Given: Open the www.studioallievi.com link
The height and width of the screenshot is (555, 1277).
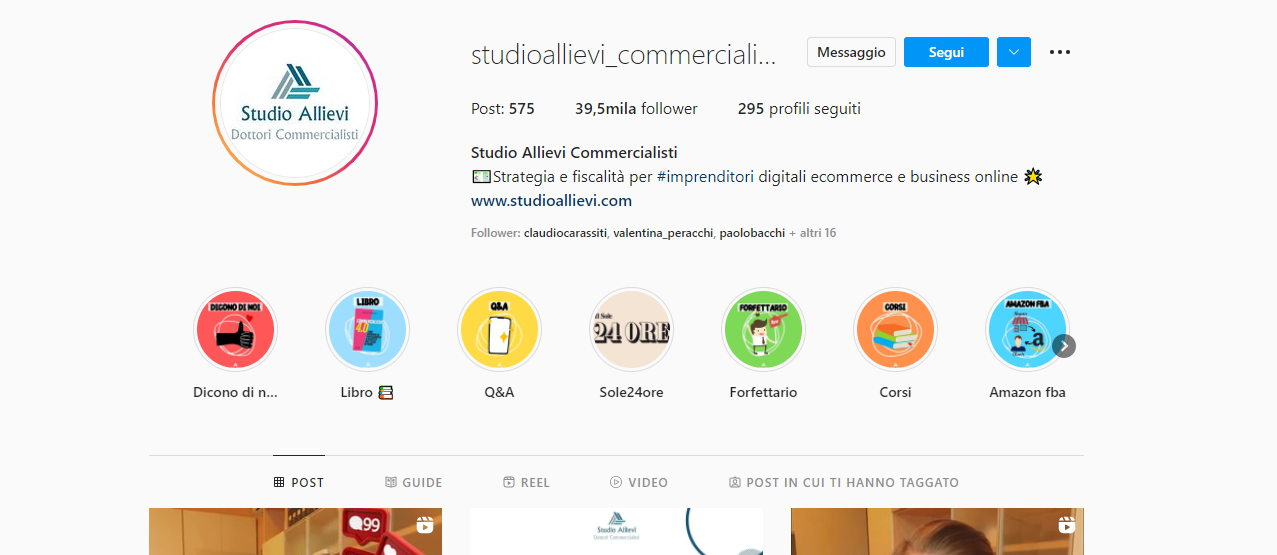Looking at the screenshot, I should [551, 200].
